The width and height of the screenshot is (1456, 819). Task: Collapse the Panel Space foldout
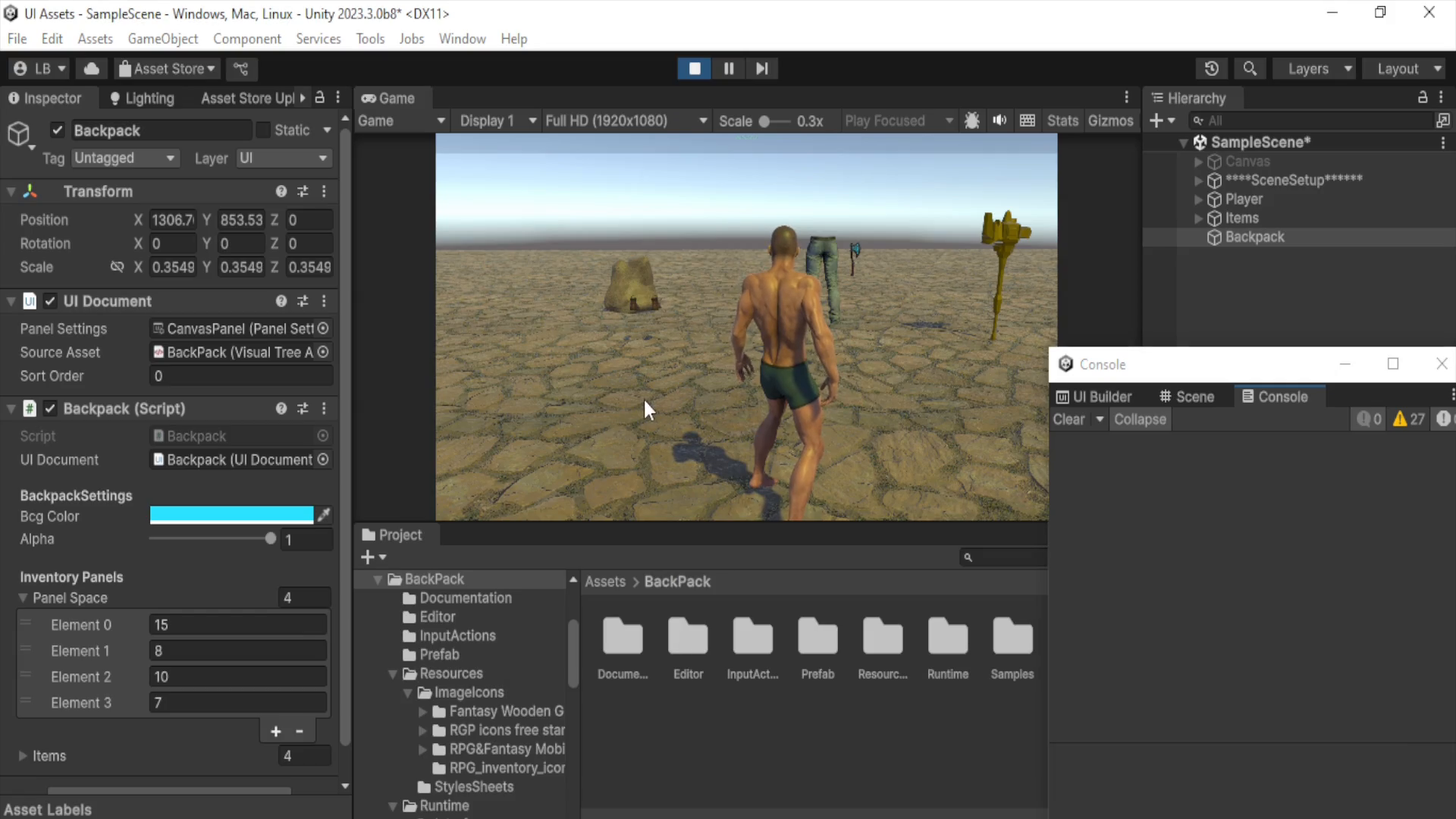pos(23,598)
